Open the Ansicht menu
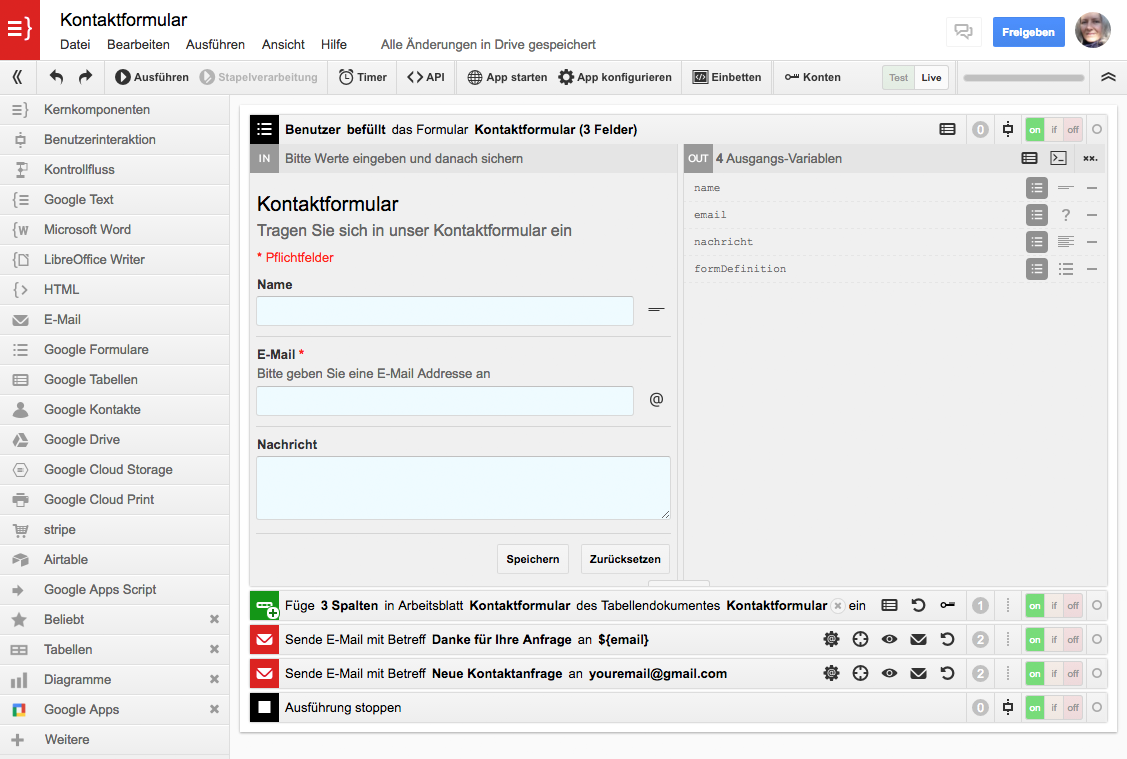Image resolution: width=1127 pixels, height=759 pixels. point(283,45)
